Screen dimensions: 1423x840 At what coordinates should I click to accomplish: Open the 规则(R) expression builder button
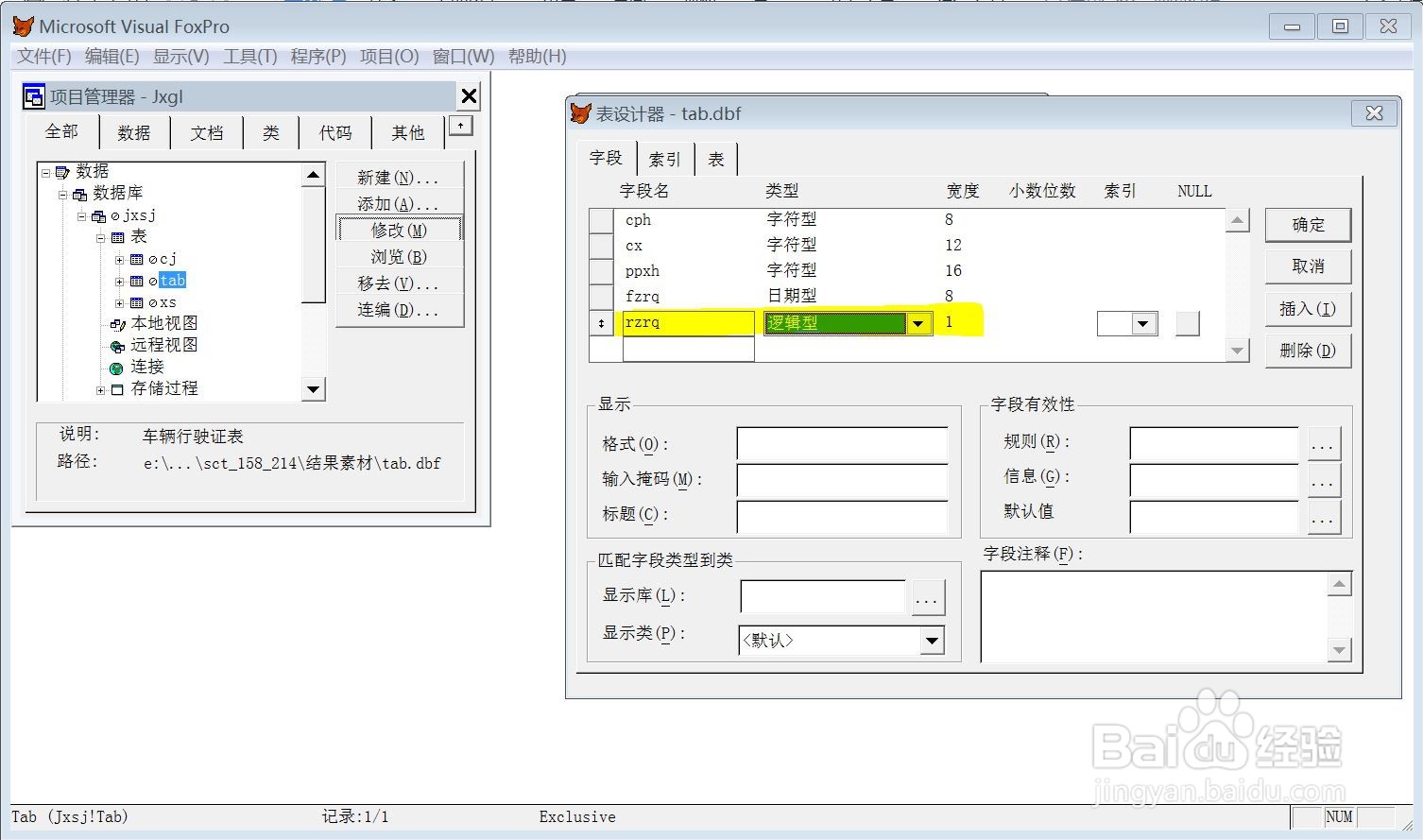pyautogui.click(x=1324, y=443)
